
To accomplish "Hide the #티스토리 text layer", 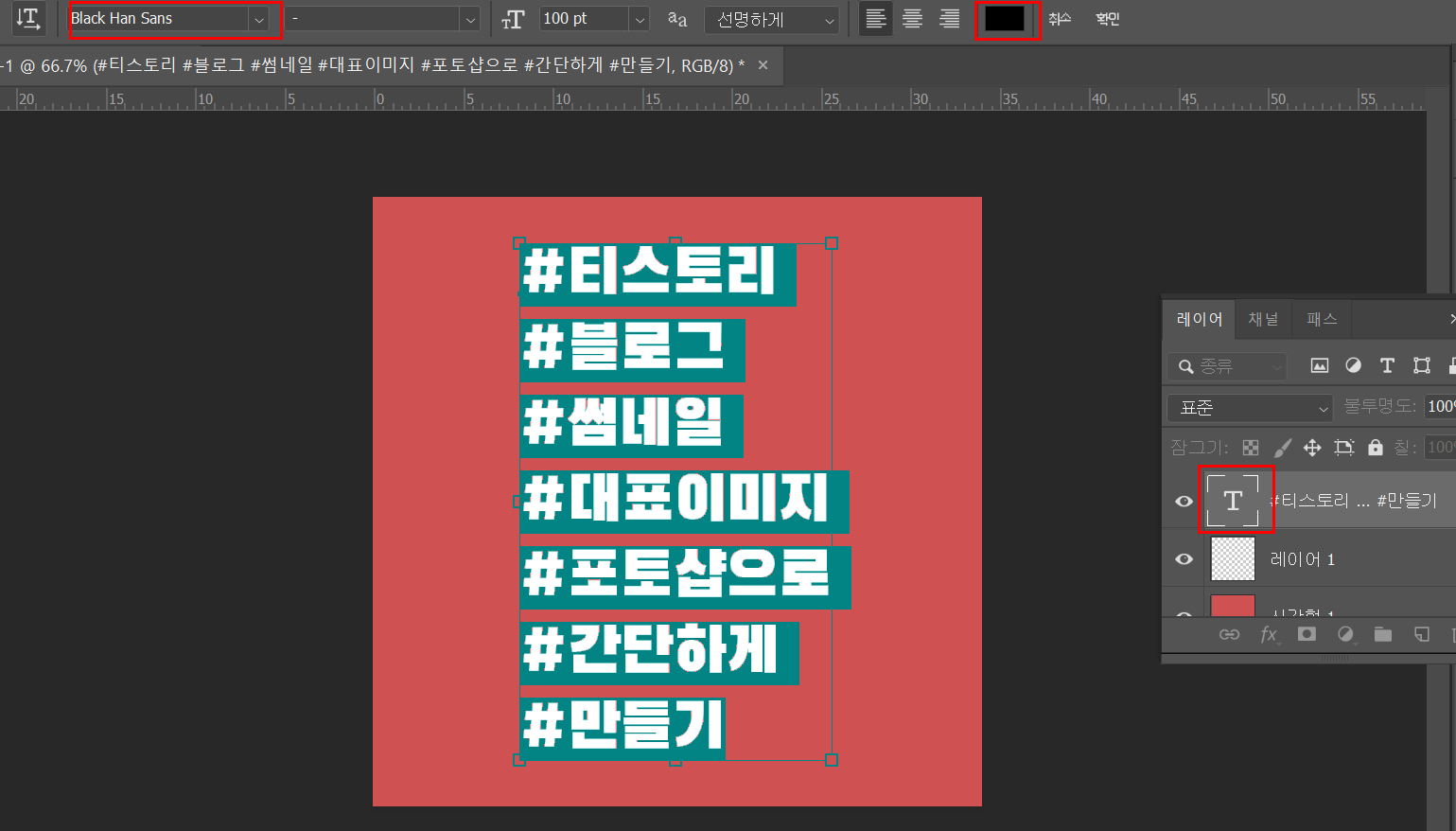I will [1184, 502].
